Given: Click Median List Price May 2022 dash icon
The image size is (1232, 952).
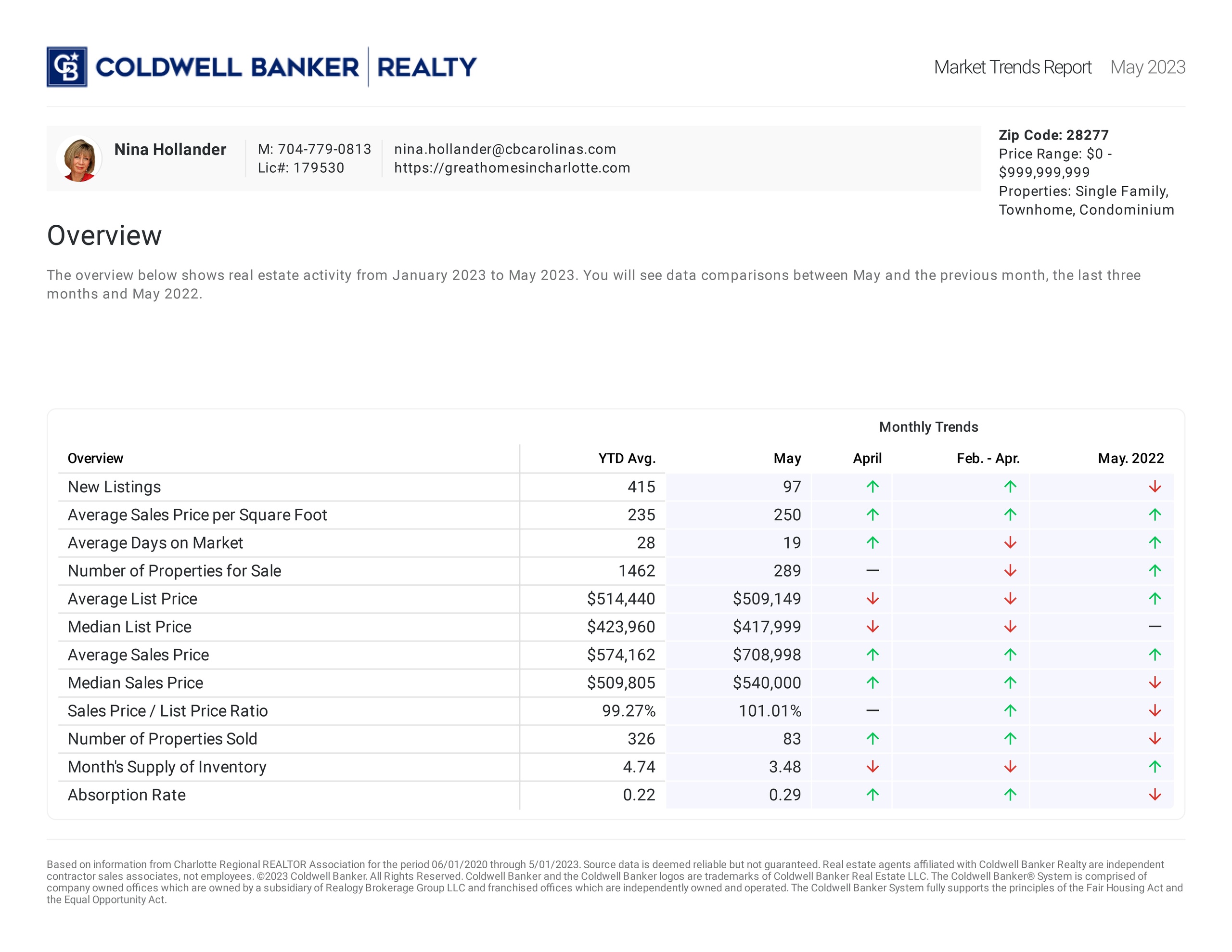Looking at the screenshot, I should coord(1154,626).
